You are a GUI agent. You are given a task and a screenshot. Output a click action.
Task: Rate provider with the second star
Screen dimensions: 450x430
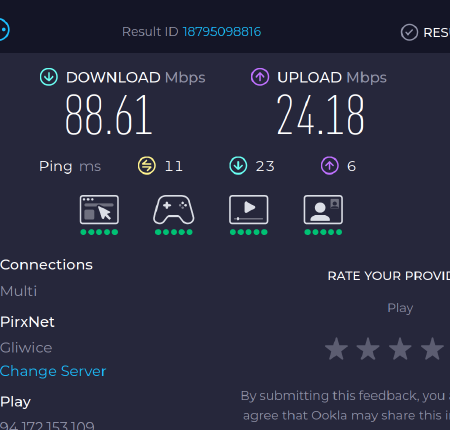click(x=368, y=349)
